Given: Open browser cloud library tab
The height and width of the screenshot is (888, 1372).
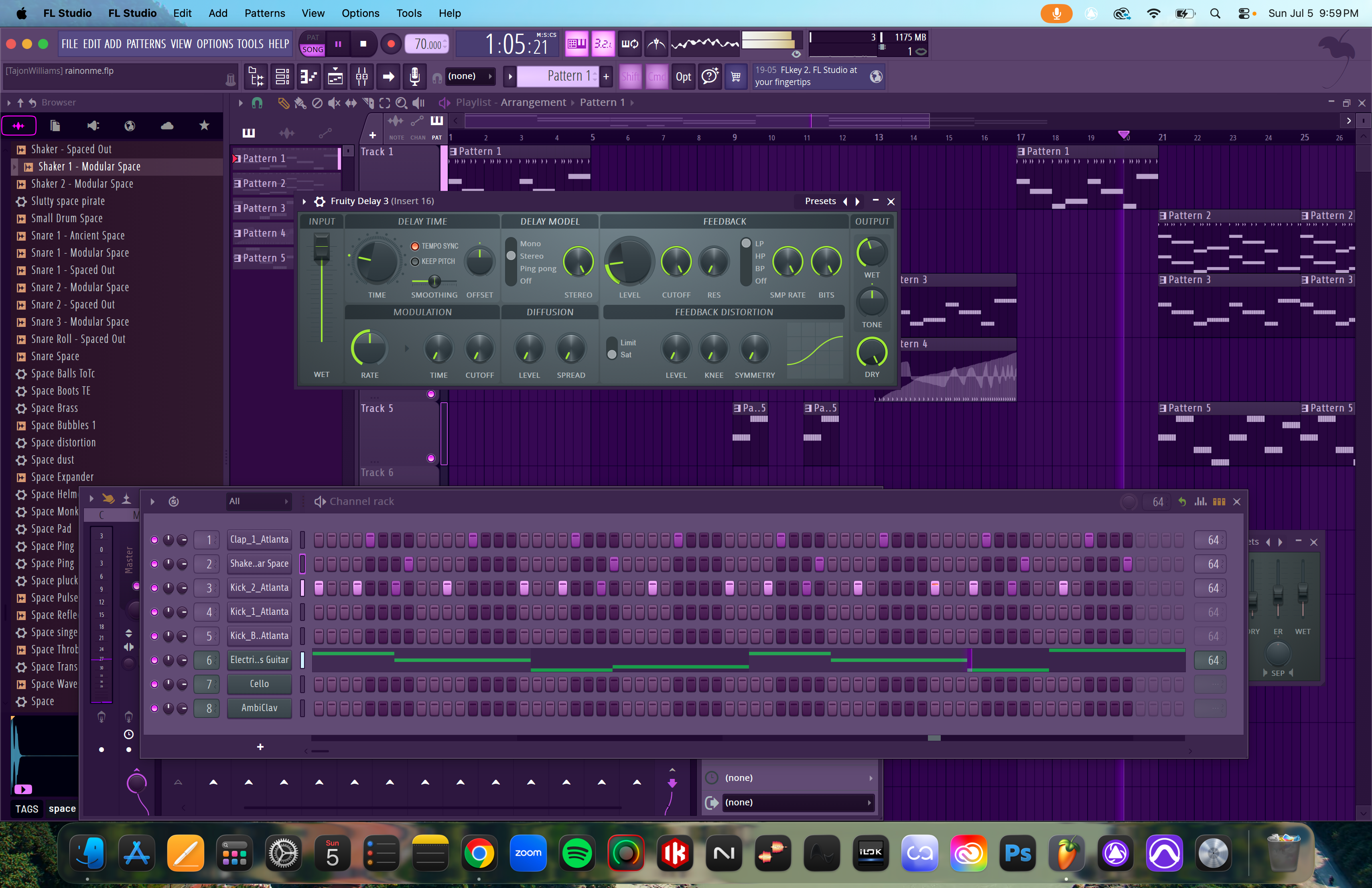Looking at the screenshot, I should pyautogui.click(x=167, y=126).
